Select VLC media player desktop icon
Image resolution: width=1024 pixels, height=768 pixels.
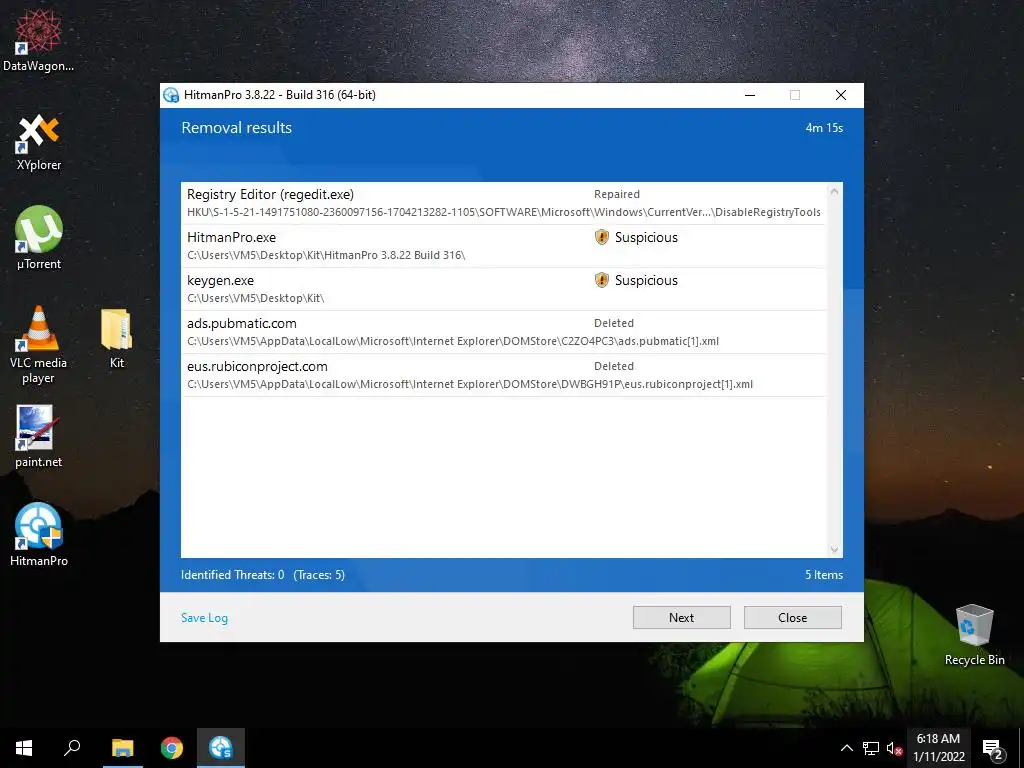tap(39, 345)
